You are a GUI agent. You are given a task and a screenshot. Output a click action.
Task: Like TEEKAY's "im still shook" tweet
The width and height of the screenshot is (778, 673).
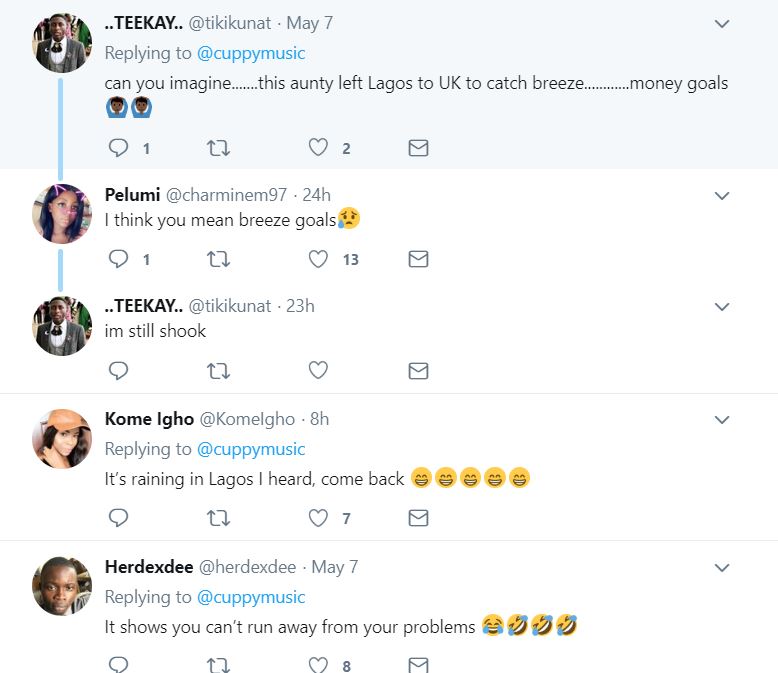(318, 370)
